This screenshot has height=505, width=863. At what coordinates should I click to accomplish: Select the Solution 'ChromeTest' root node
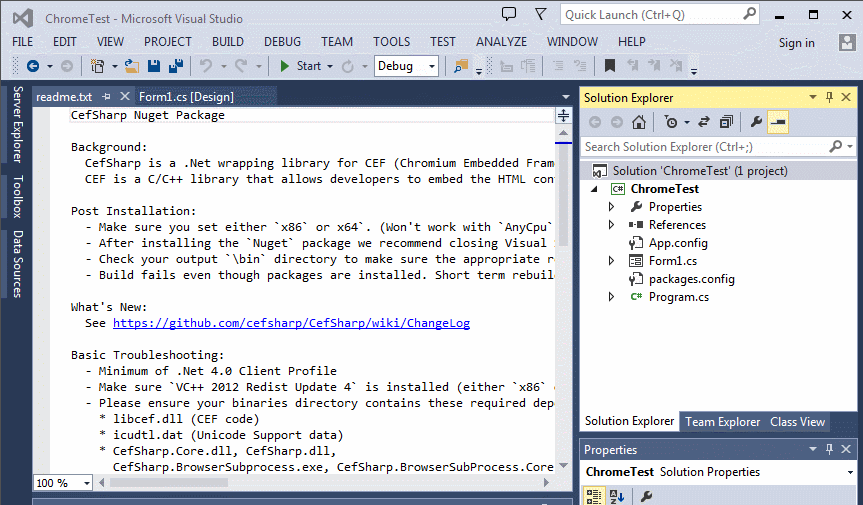point(700,171)
